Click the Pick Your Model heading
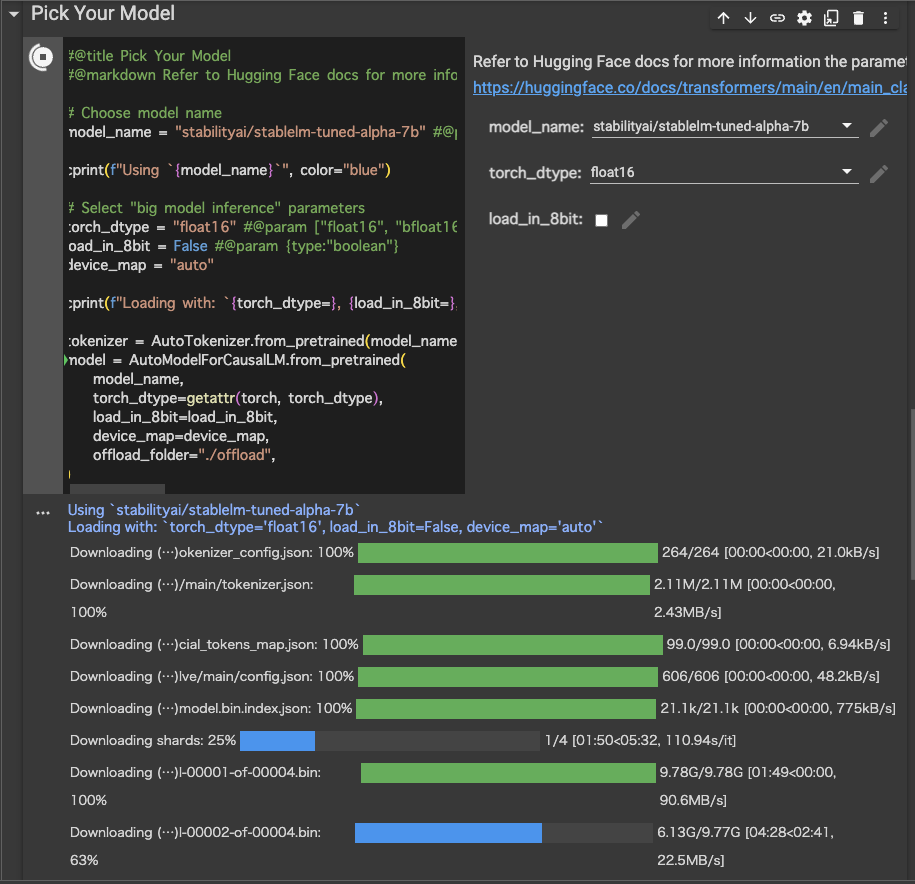Screen dimensions: 915x884 (103, 13)
